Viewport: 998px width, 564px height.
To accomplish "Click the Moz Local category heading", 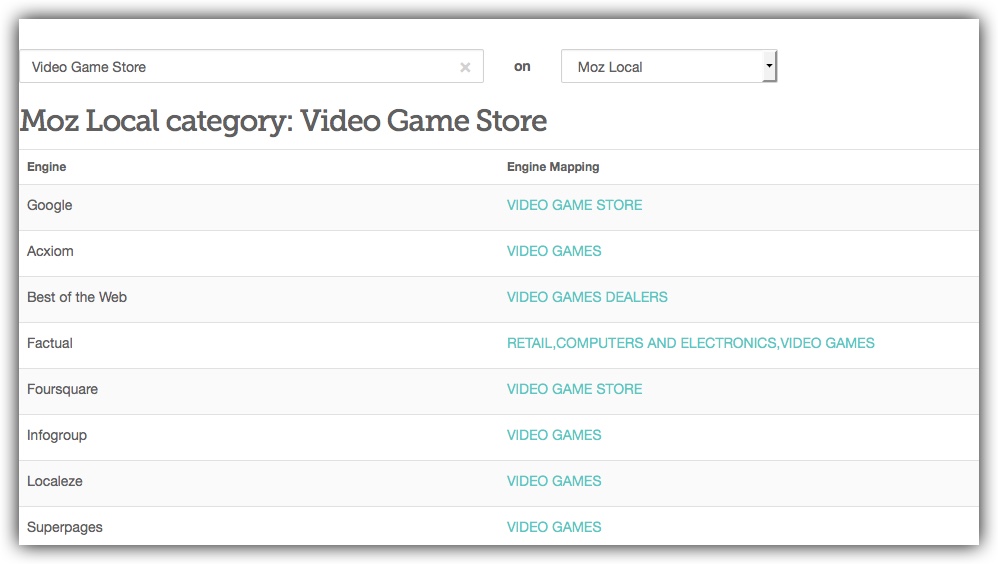I will [283, 120].
